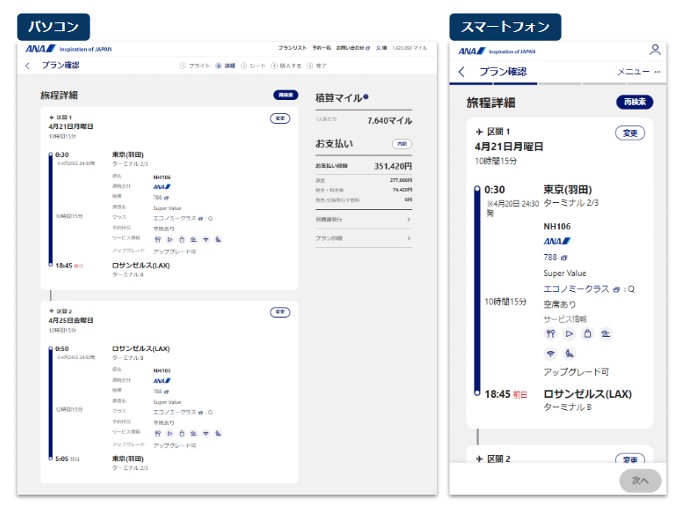Click the video entertainment icon in PC 区間2
690x512 pixels.
click(170, 434)
